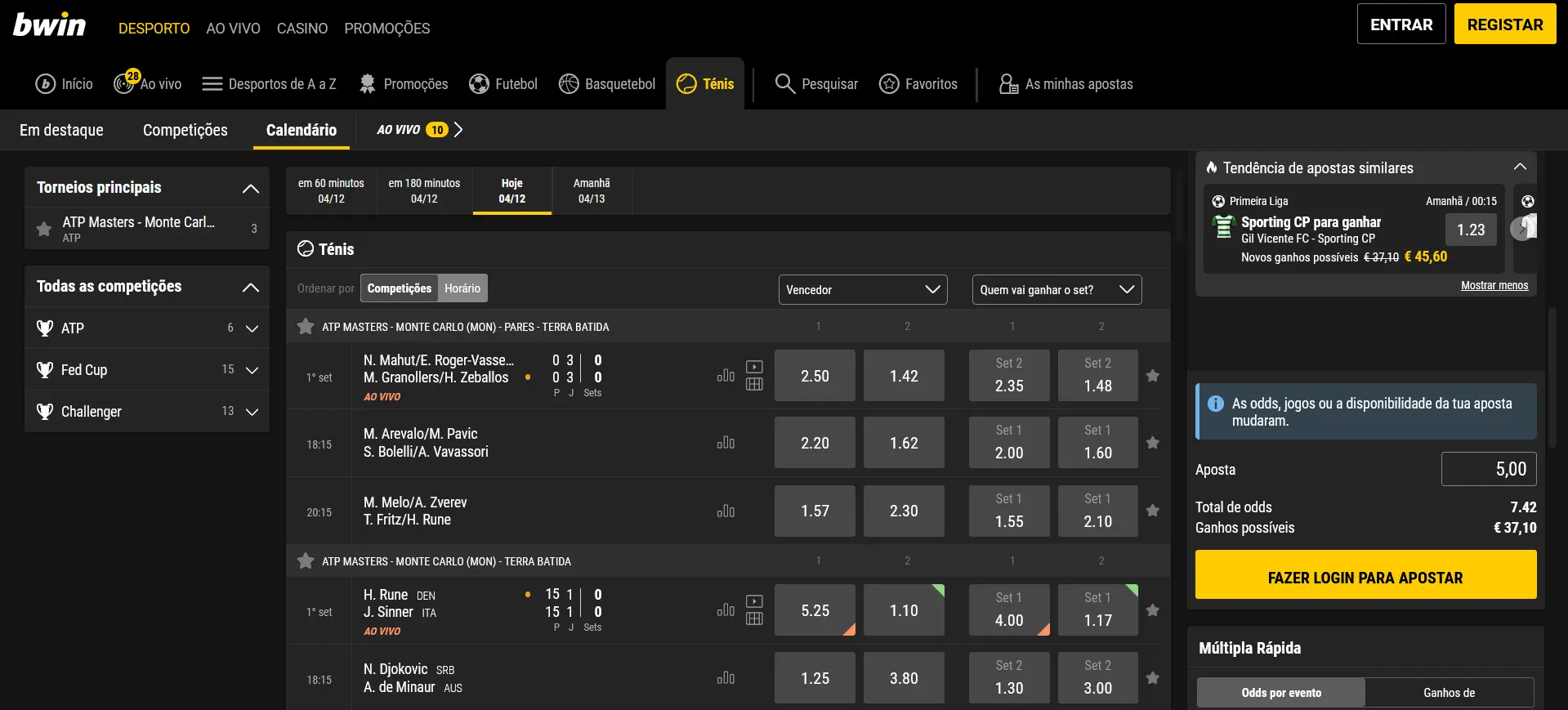The height and width of the screenshot is (710, 1568).
Task: Open AO VIVO top menu
Action: 233,29
